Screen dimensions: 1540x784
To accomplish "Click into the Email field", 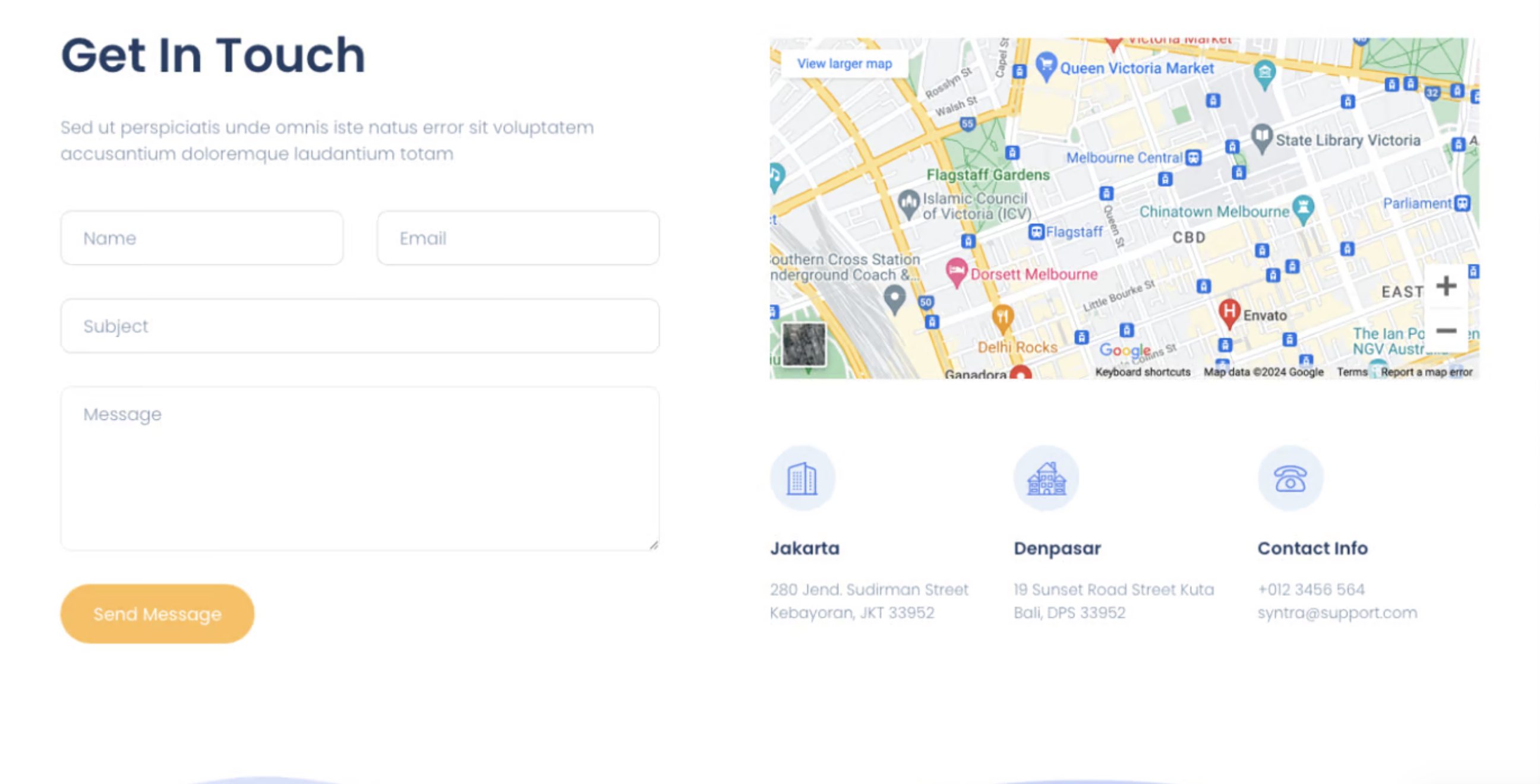I will [517, 238].
